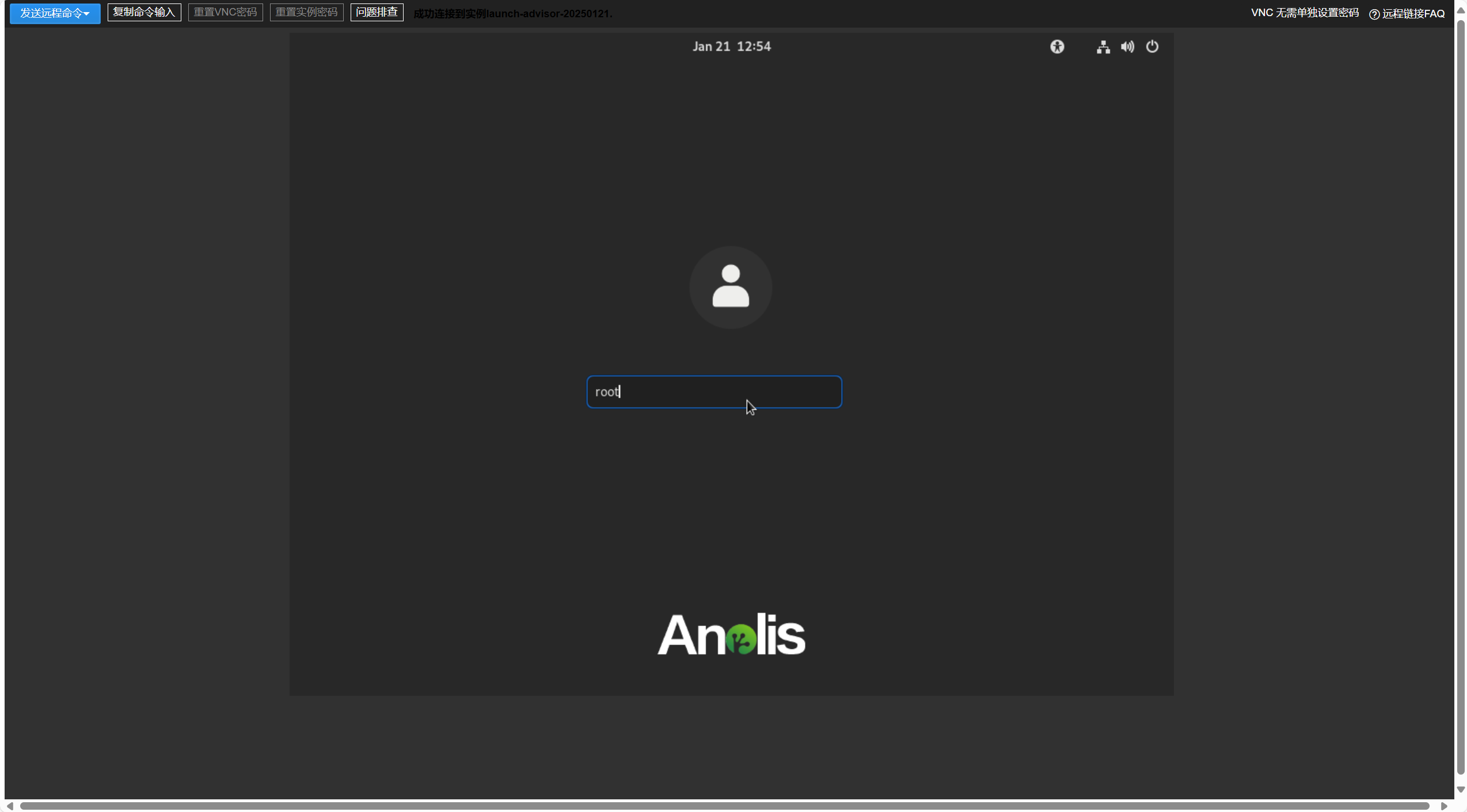Image resolution: width=1467 pixels, height=812 pixels.
Task: Open the accessibility menu icon
Action: click(x=1057, y=47)
